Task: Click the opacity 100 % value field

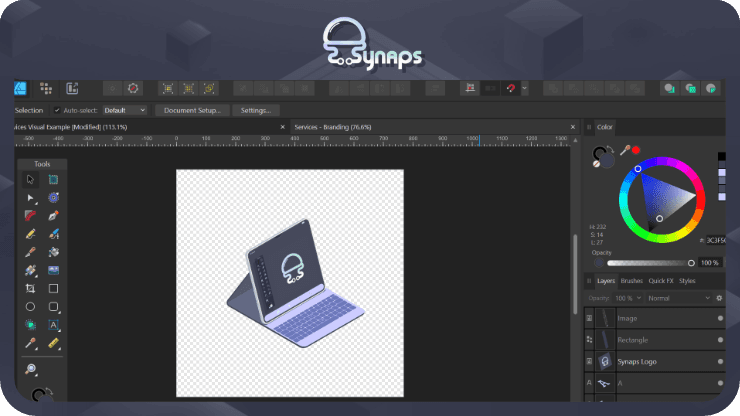Action: [x=710, y=263]
